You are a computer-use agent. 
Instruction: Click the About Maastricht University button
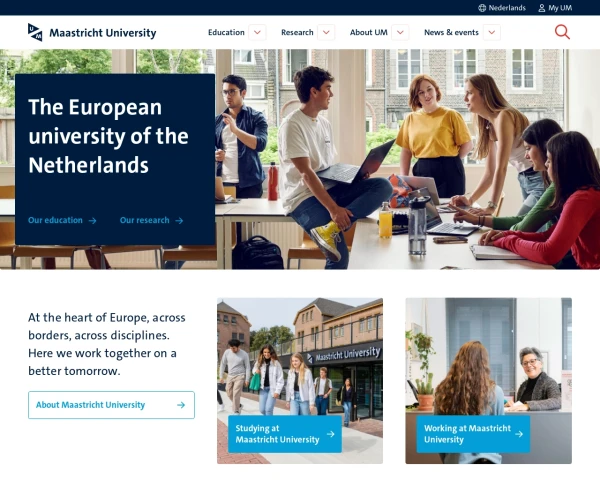click(111, 405)
